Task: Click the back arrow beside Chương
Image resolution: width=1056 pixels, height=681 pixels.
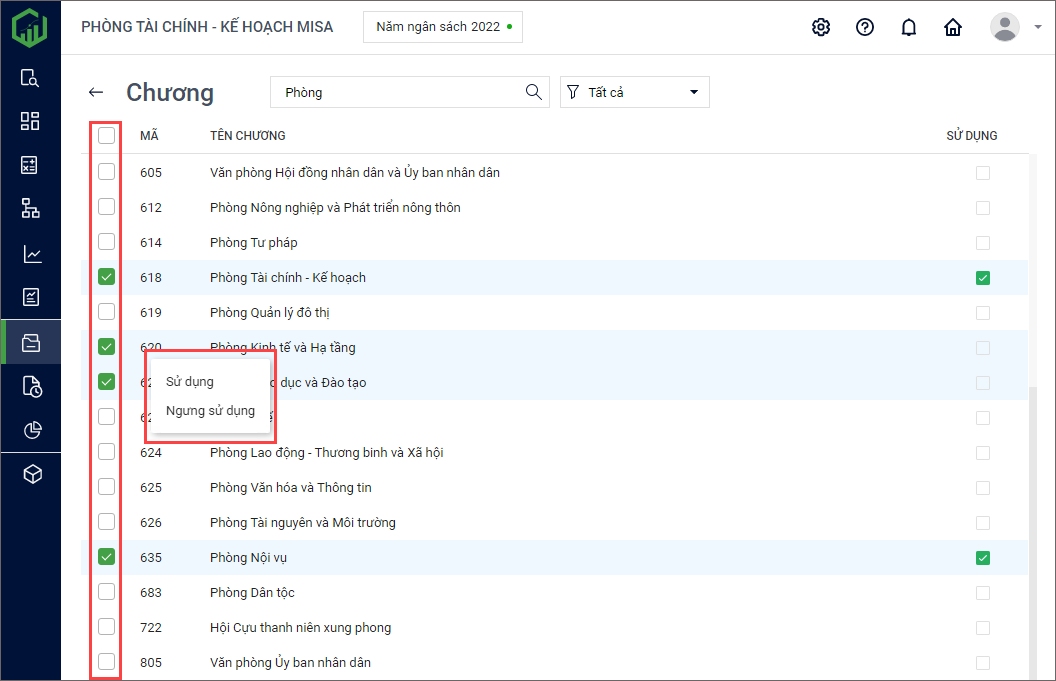Action: coord(96,92)
